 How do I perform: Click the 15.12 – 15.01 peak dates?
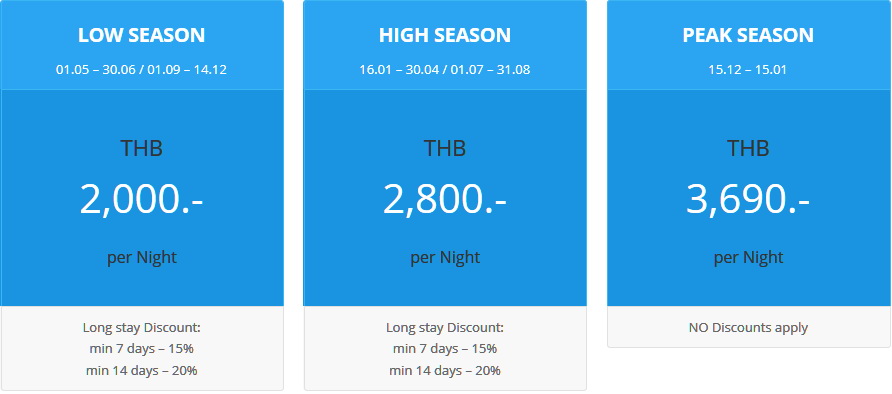748,70
